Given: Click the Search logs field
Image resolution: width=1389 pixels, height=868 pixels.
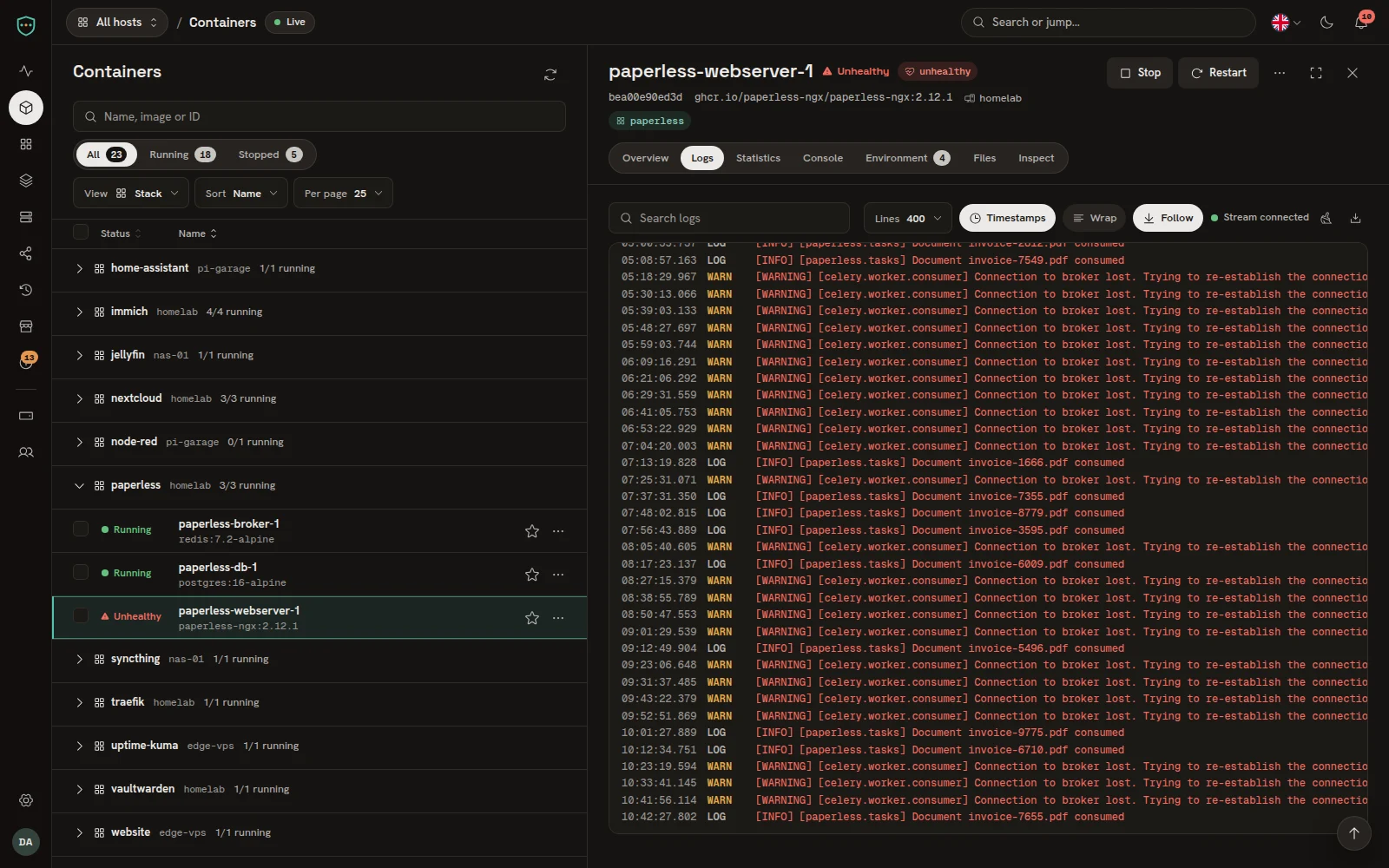Looking at the screenshot, I should tap(729, 218).
